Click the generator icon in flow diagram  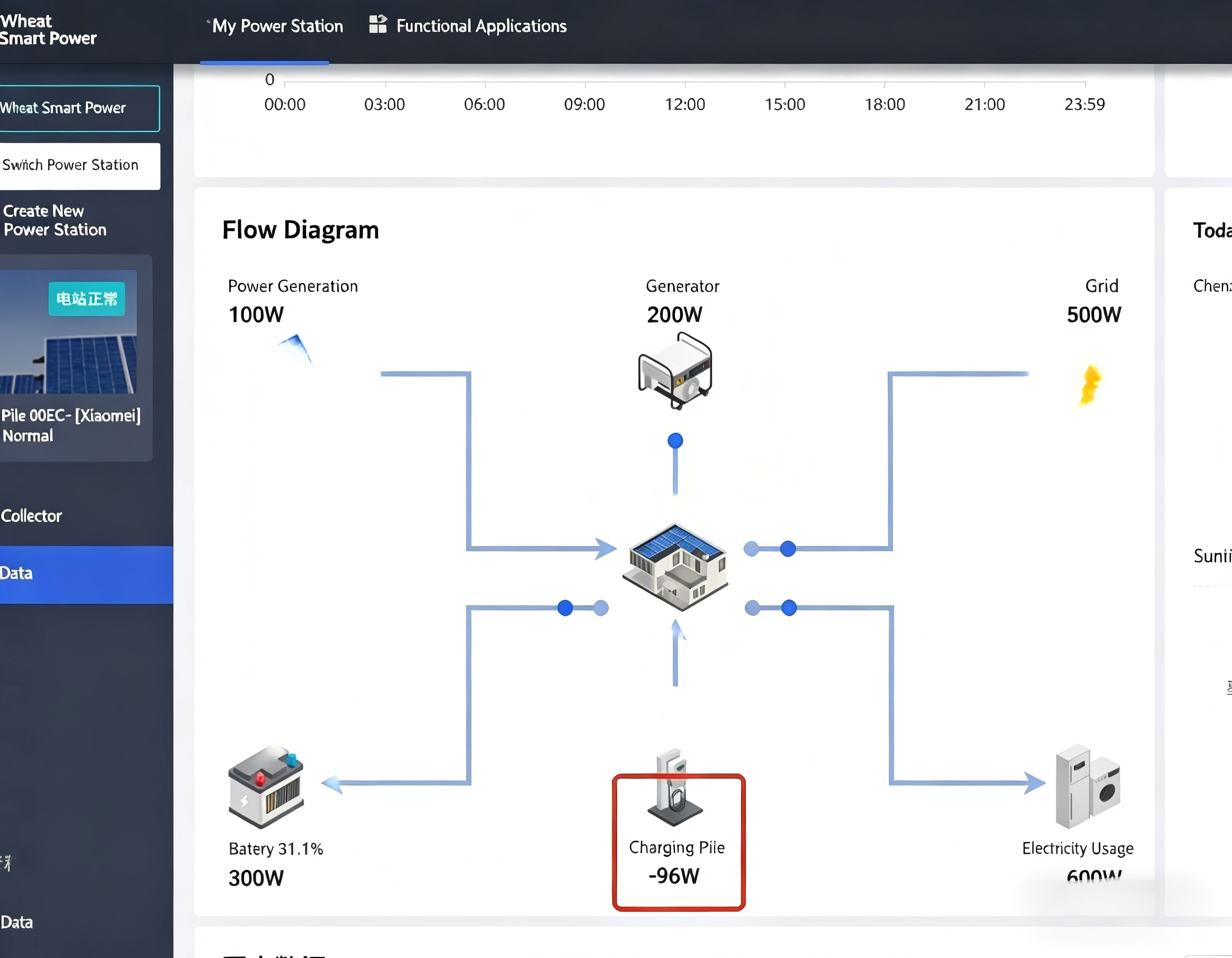[675, 370]
